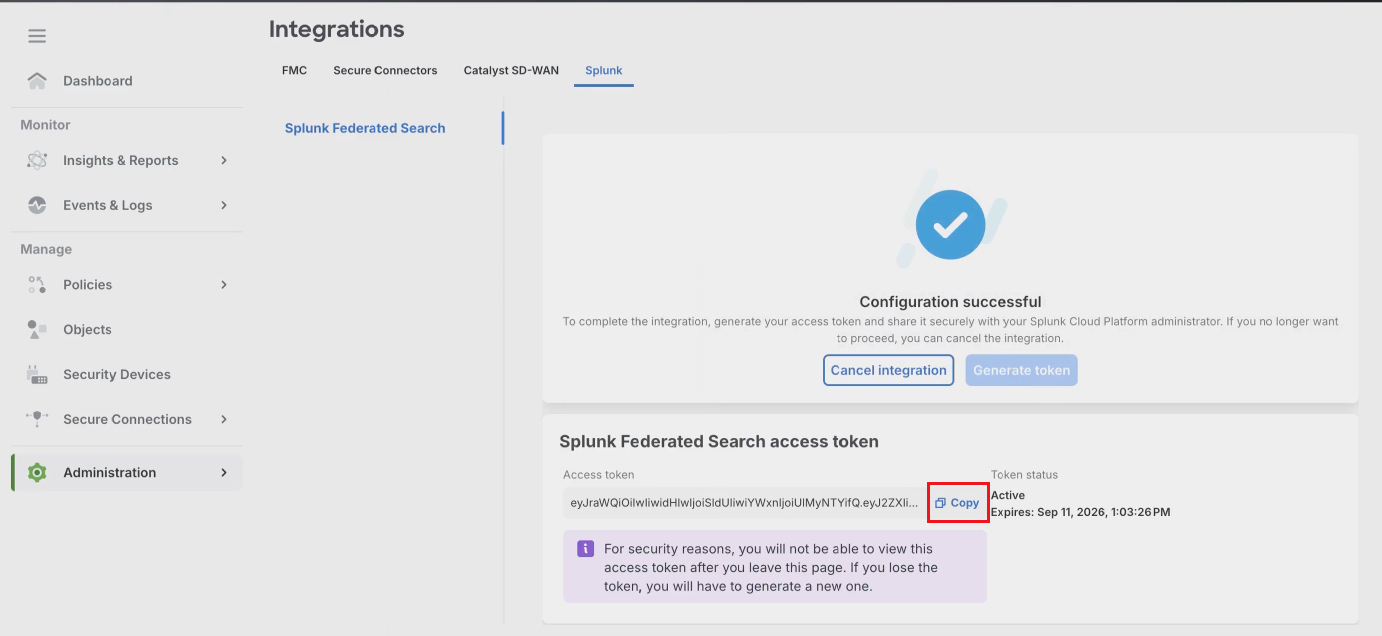Click the Administration gear icon
The image size is (1382, 636).
coord(37,473)
